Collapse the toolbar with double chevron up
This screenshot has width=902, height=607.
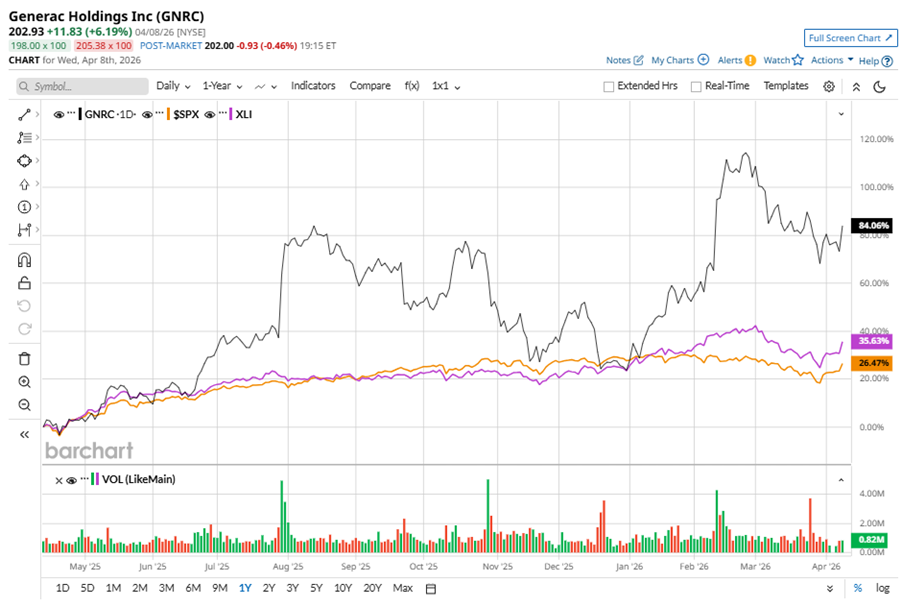(x=856, y=87)
